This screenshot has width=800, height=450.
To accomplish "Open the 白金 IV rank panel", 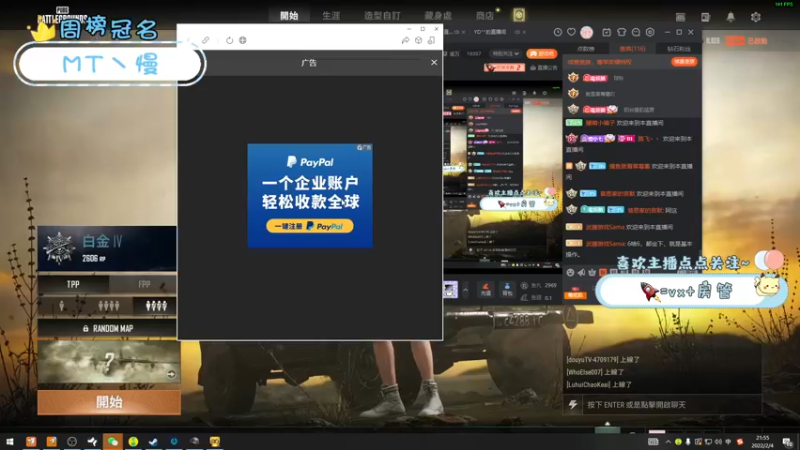I will click(107, 248).
